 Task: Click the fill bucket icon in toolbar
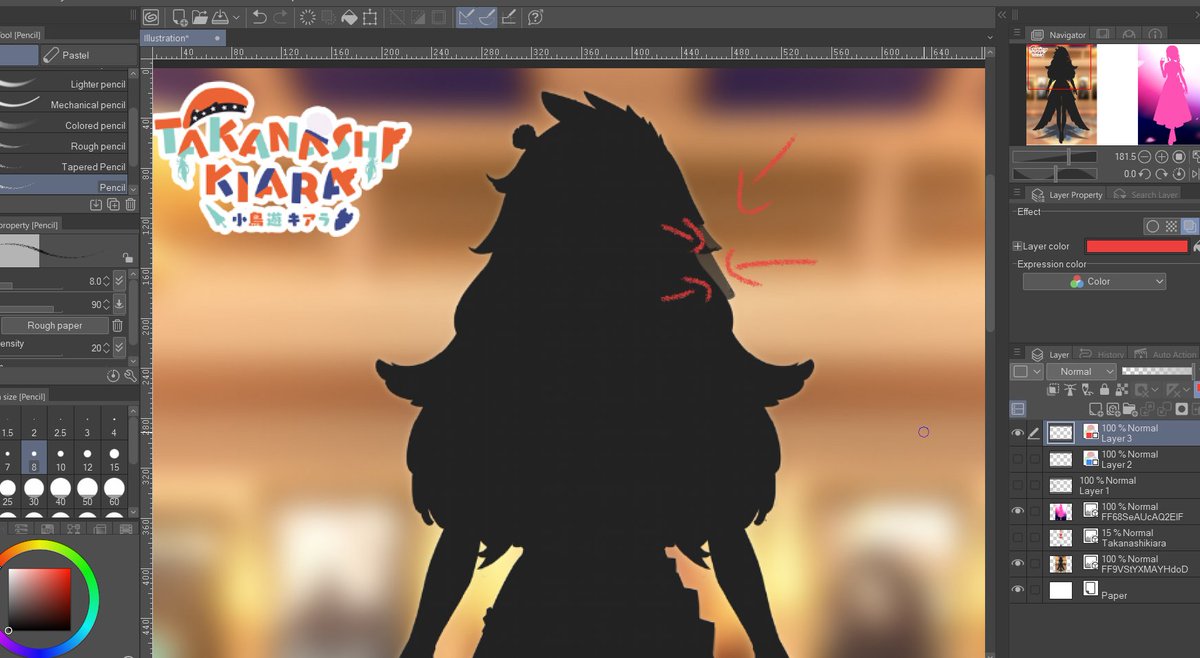[x=350, y=17]
